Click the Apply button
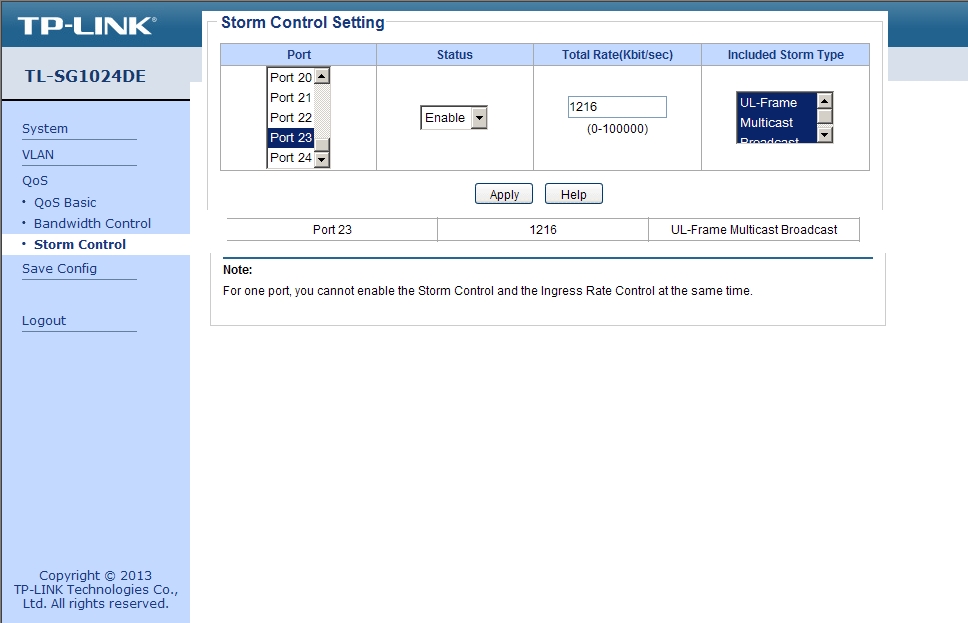 pyautogui.click(x=503, y=193)
